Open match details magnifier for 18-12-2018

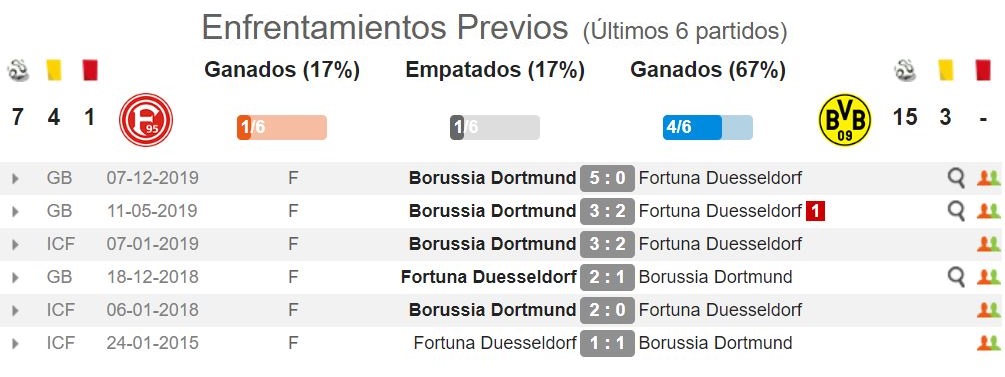[x=956, y=277]
